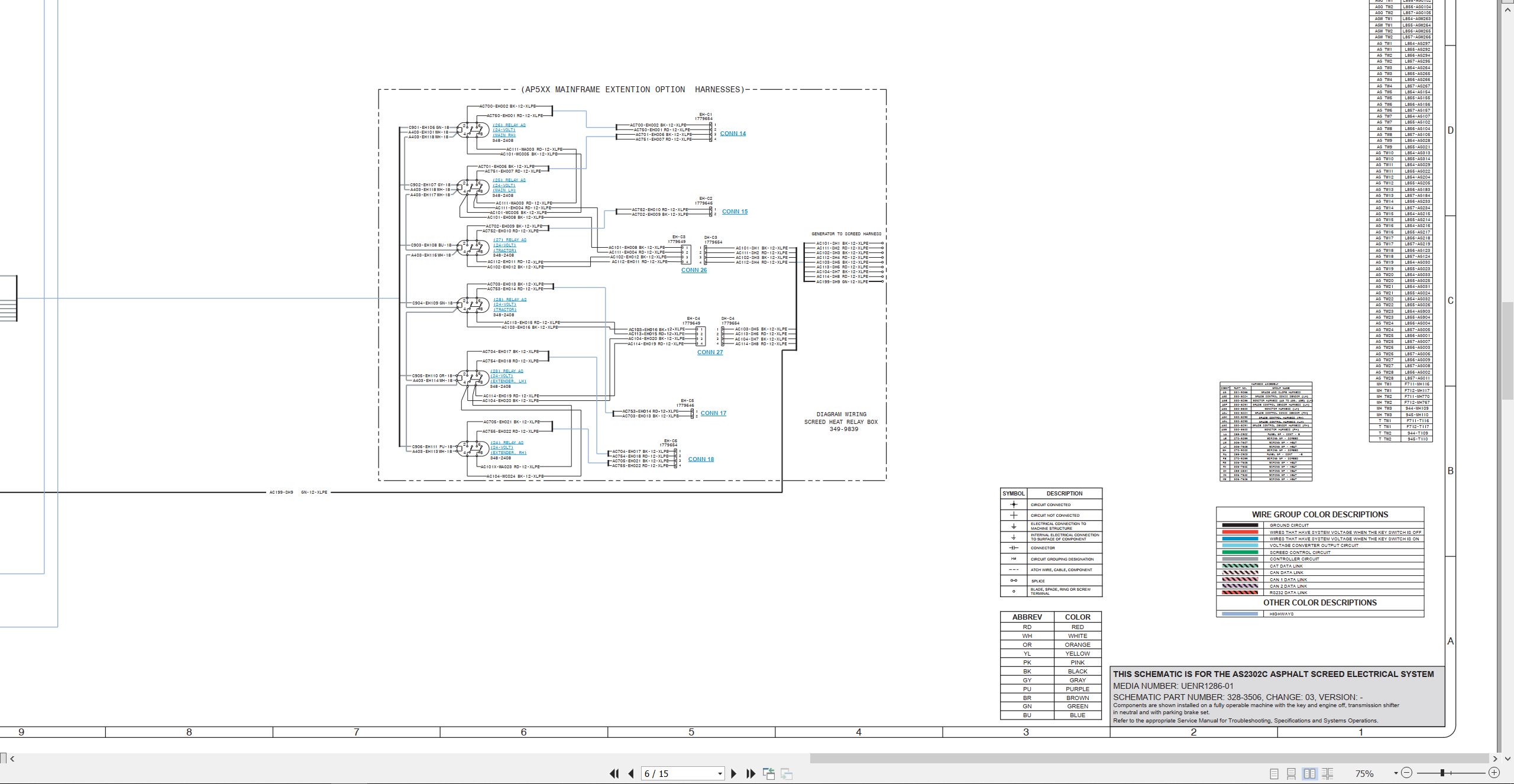1514x784 pixels.
Task: Follow the CONN 14 link
Action: click(x=733, y=134)
